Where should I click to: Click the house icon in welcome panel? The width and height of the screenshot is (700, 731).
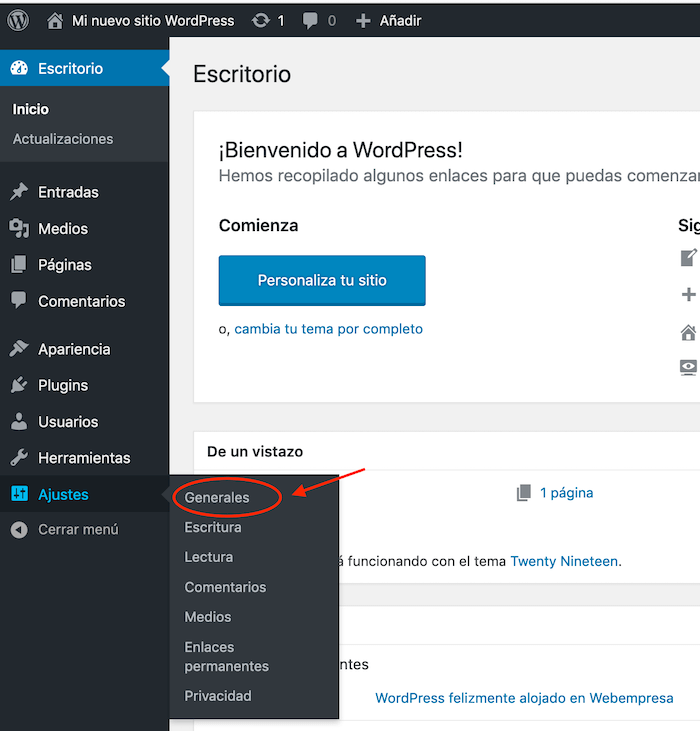pos(688,332)
